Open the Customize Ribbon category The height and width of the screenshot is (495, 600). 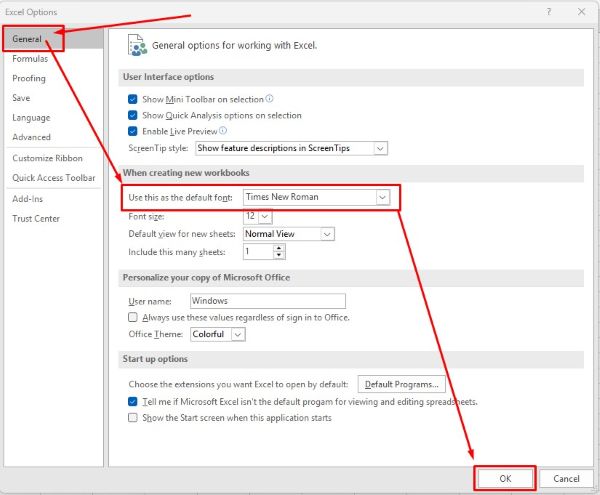click(x=47, y=158)
